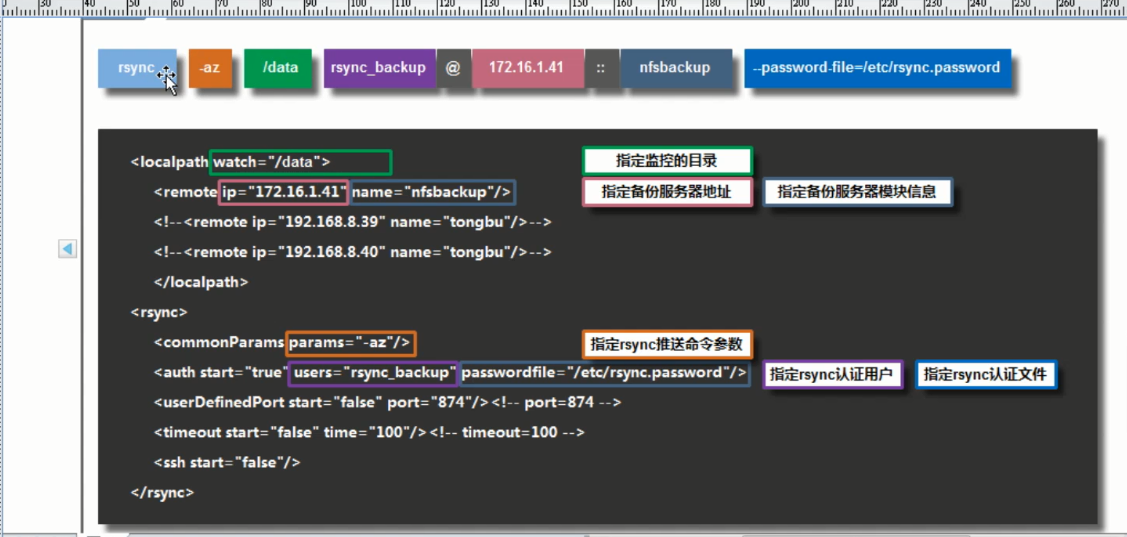Click the ip="172.16.1.41" attribute text
The width and height of the screenshot is (1127, 537).
coord(284,193)
